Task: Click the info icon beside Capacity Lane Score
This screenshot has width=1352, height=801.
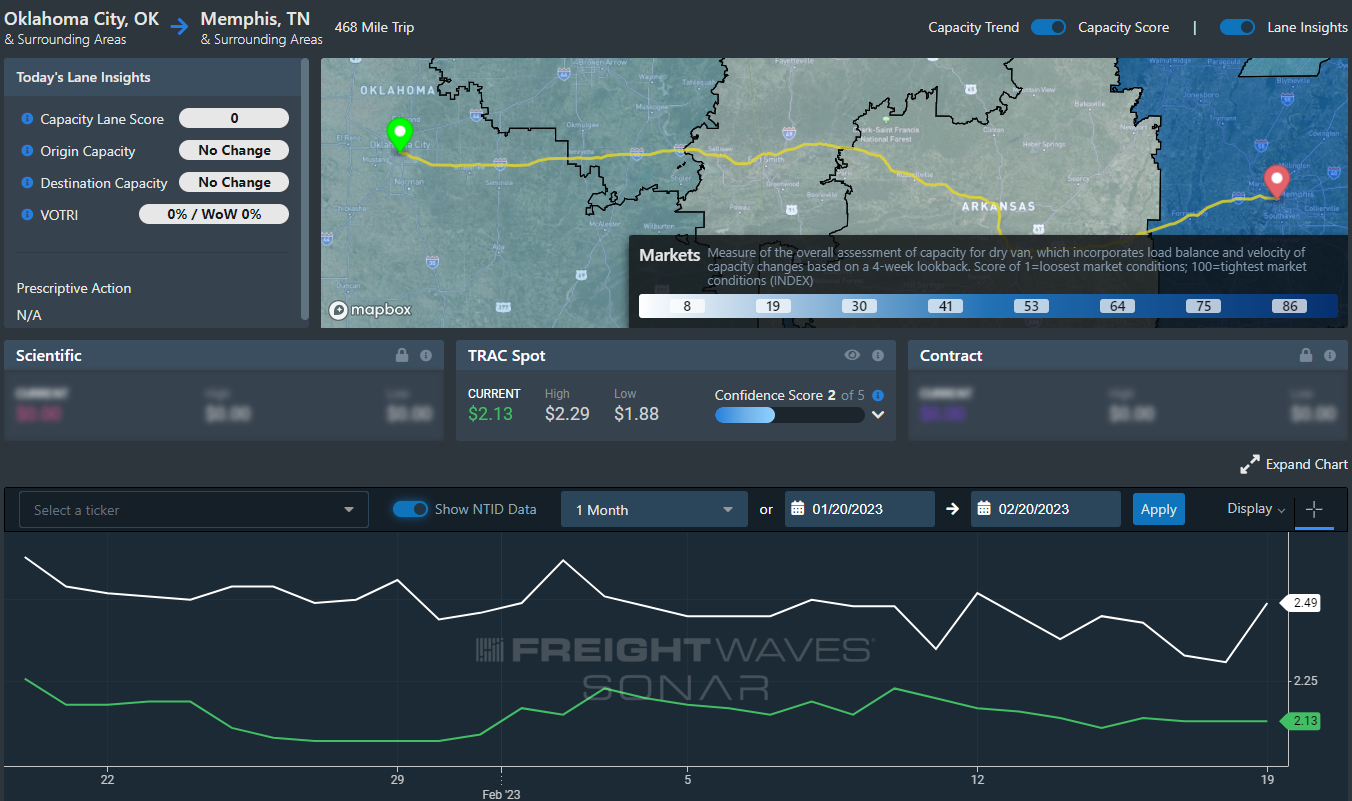Action: [27, 119]
